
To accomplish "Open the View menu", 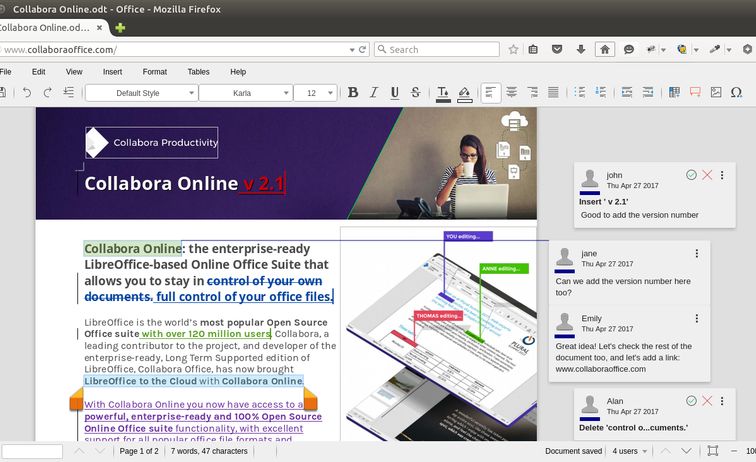I will (x=74, y=72).
